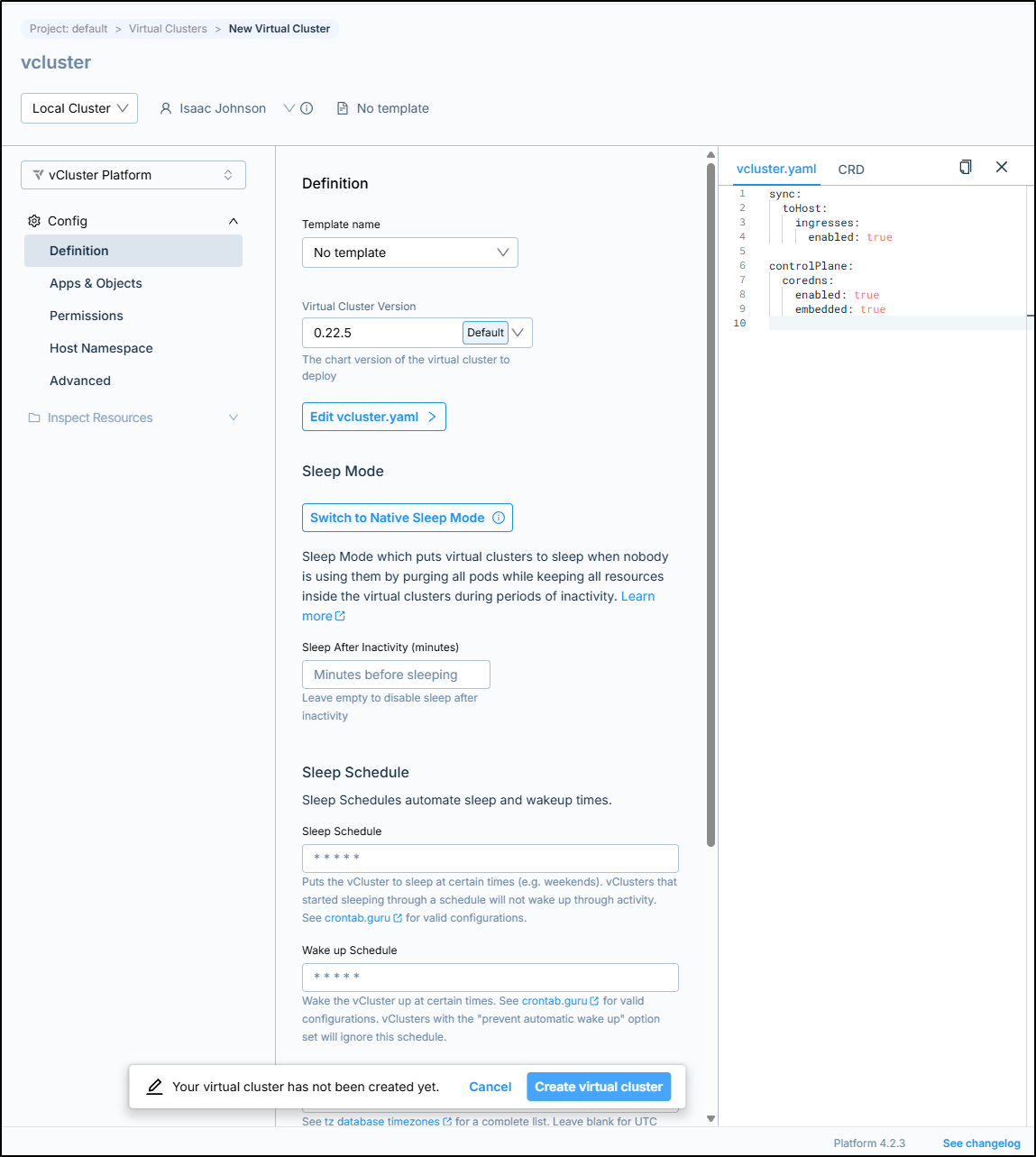Switch to the vcluster.yaml tab

(x=776, y=169)
